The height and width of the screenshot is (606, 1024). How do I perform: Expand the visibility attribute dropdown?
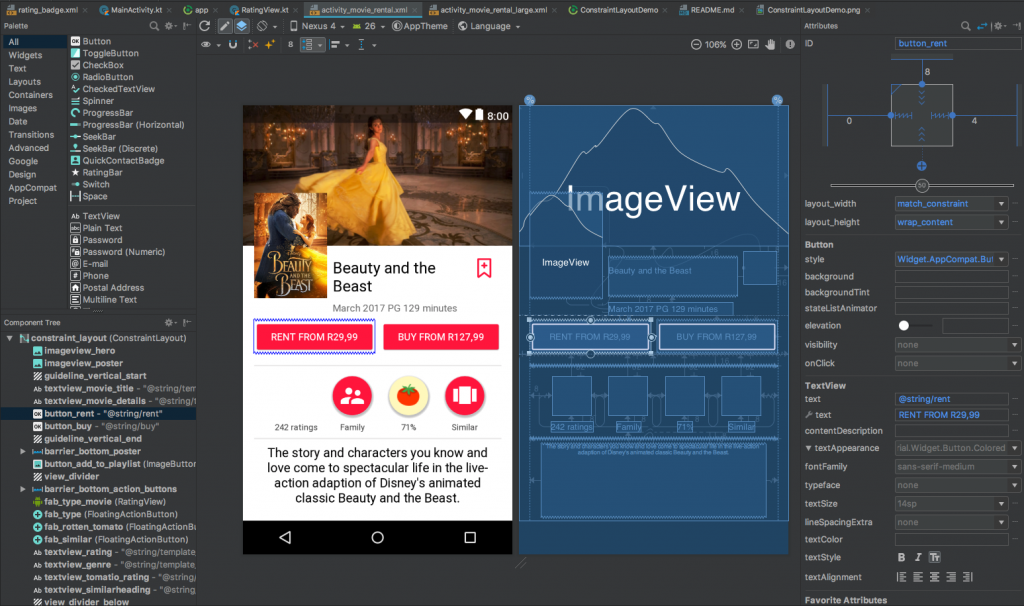click(x=1015, y=344)
